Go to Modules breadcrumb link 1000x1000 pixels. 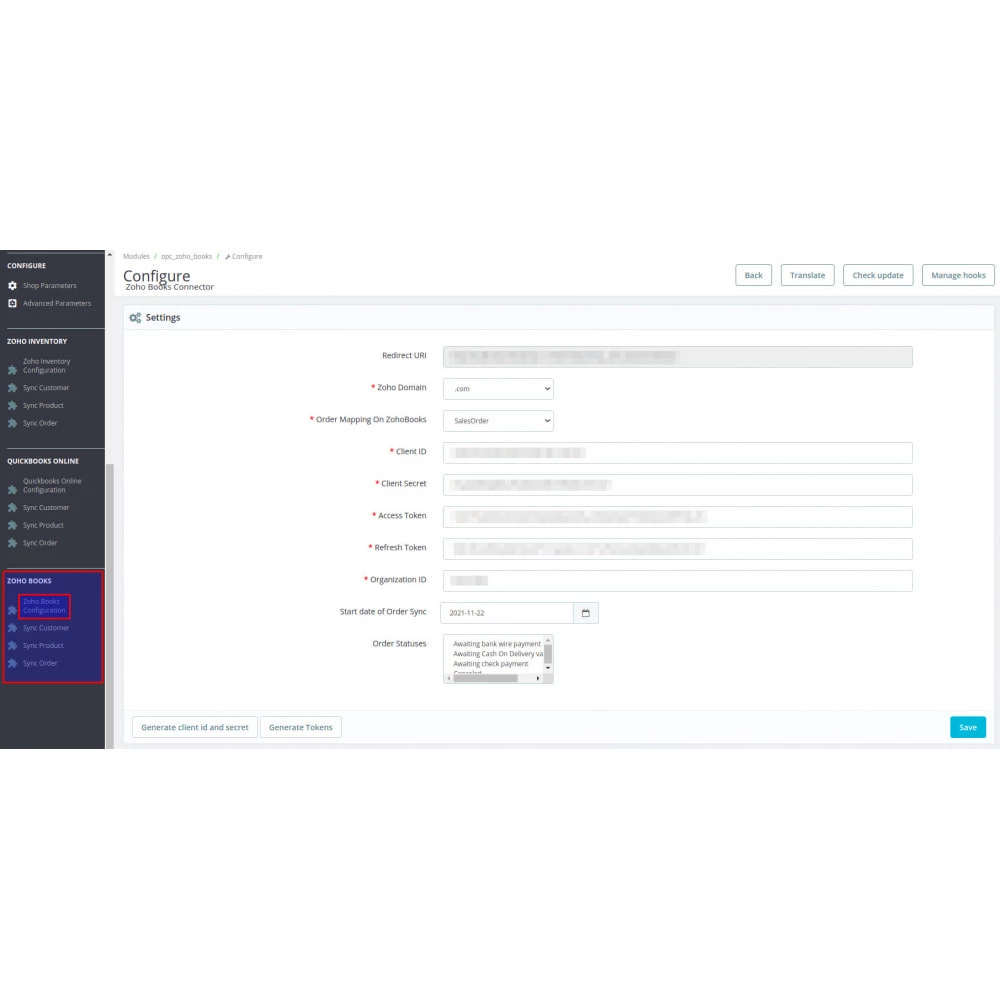[x=136, y=256]
